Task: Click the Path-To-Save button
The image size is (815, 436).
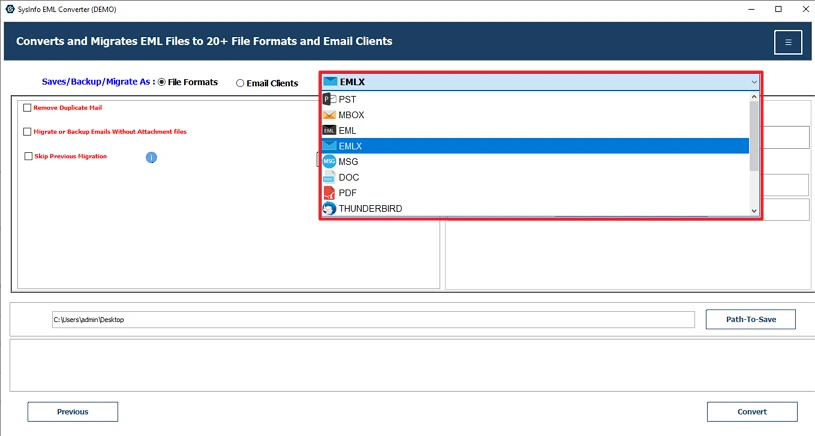Action: [751, 320]
